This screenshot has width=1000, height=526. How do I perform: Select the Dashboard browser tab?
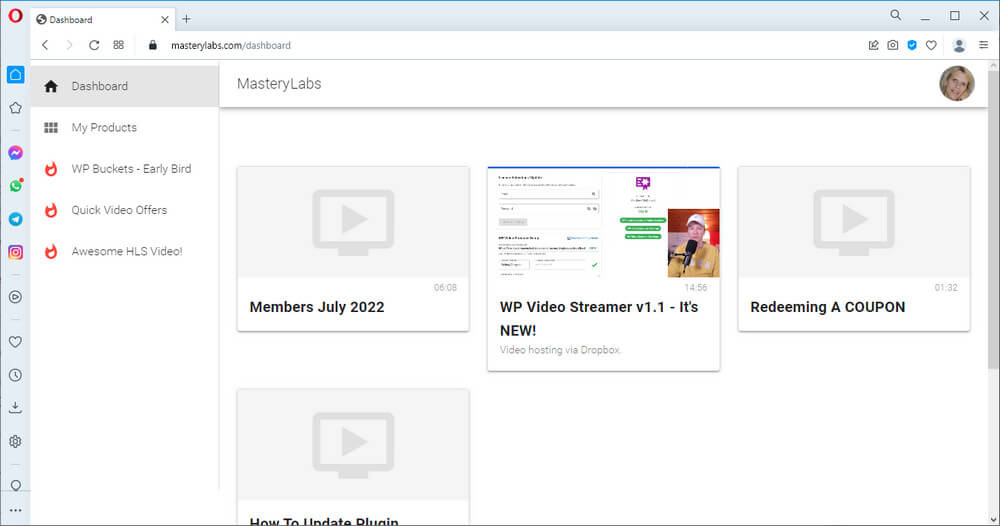coord(103,20)
